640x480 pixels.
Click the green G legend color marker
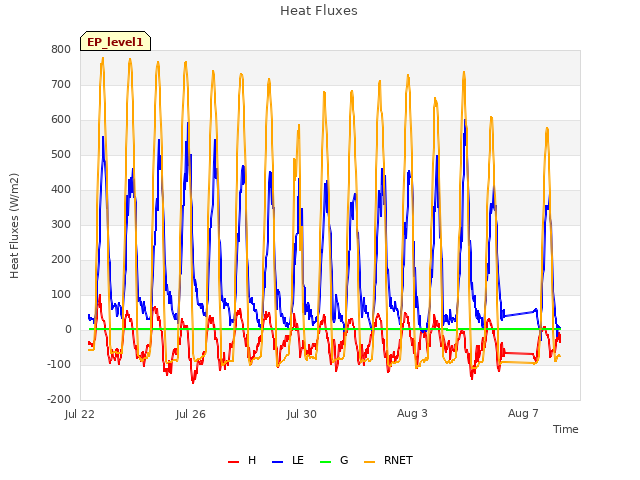point(325,462)
